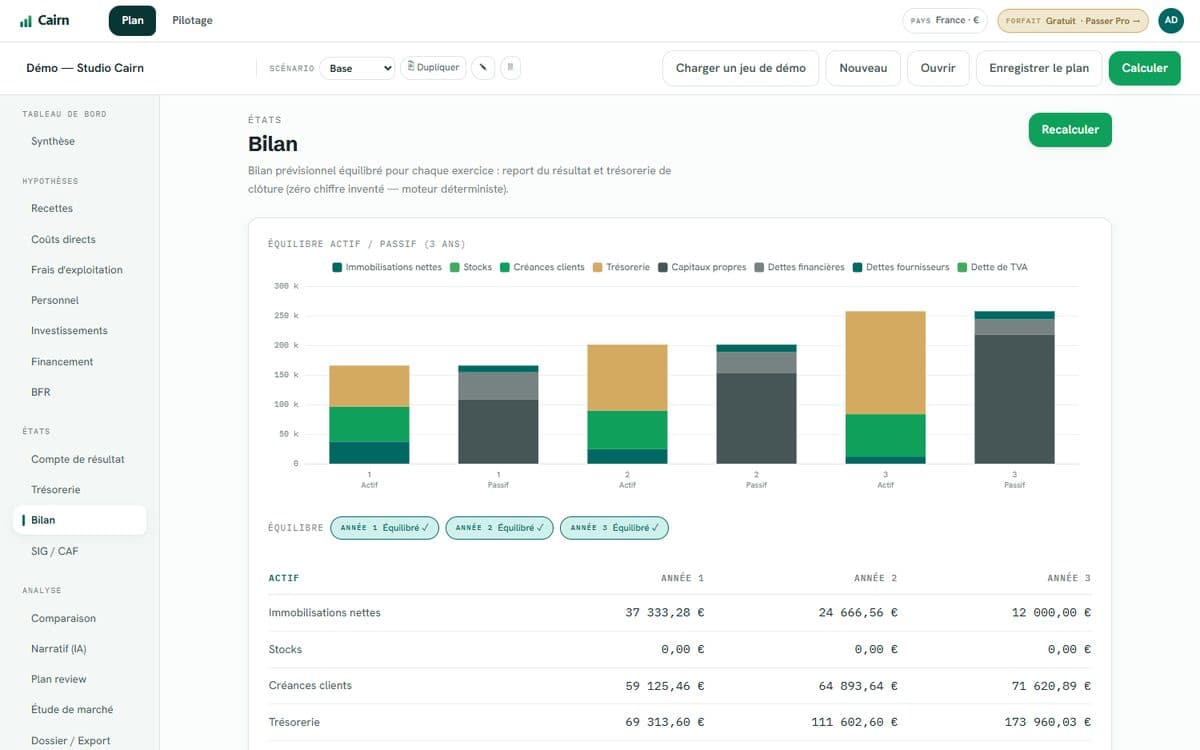Click the Ouvrir button
1200x750 pixels.
click(x=938, y=68)
